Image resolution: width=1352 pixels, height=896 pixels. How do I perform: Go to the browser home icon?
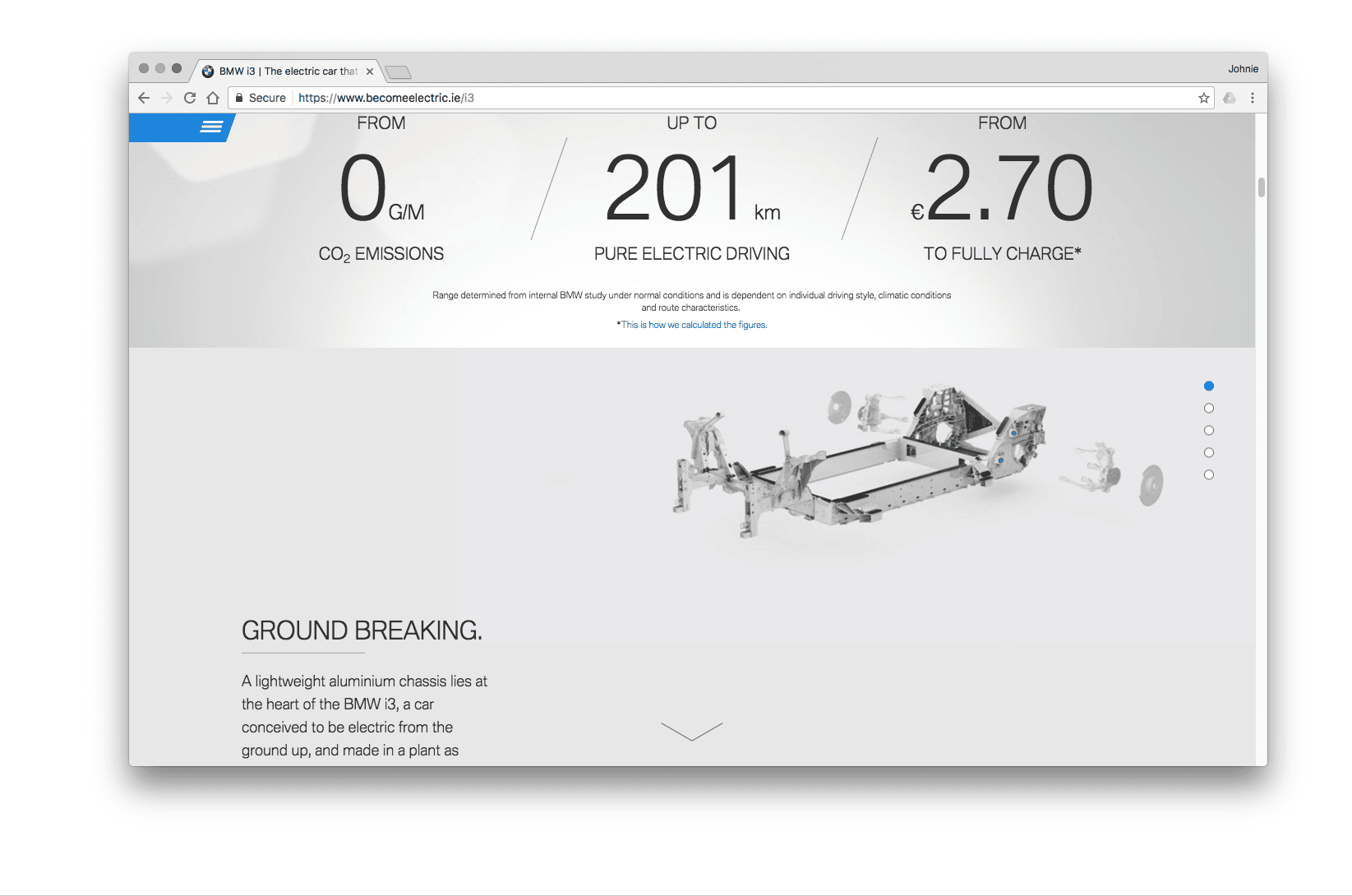point(213,98)
